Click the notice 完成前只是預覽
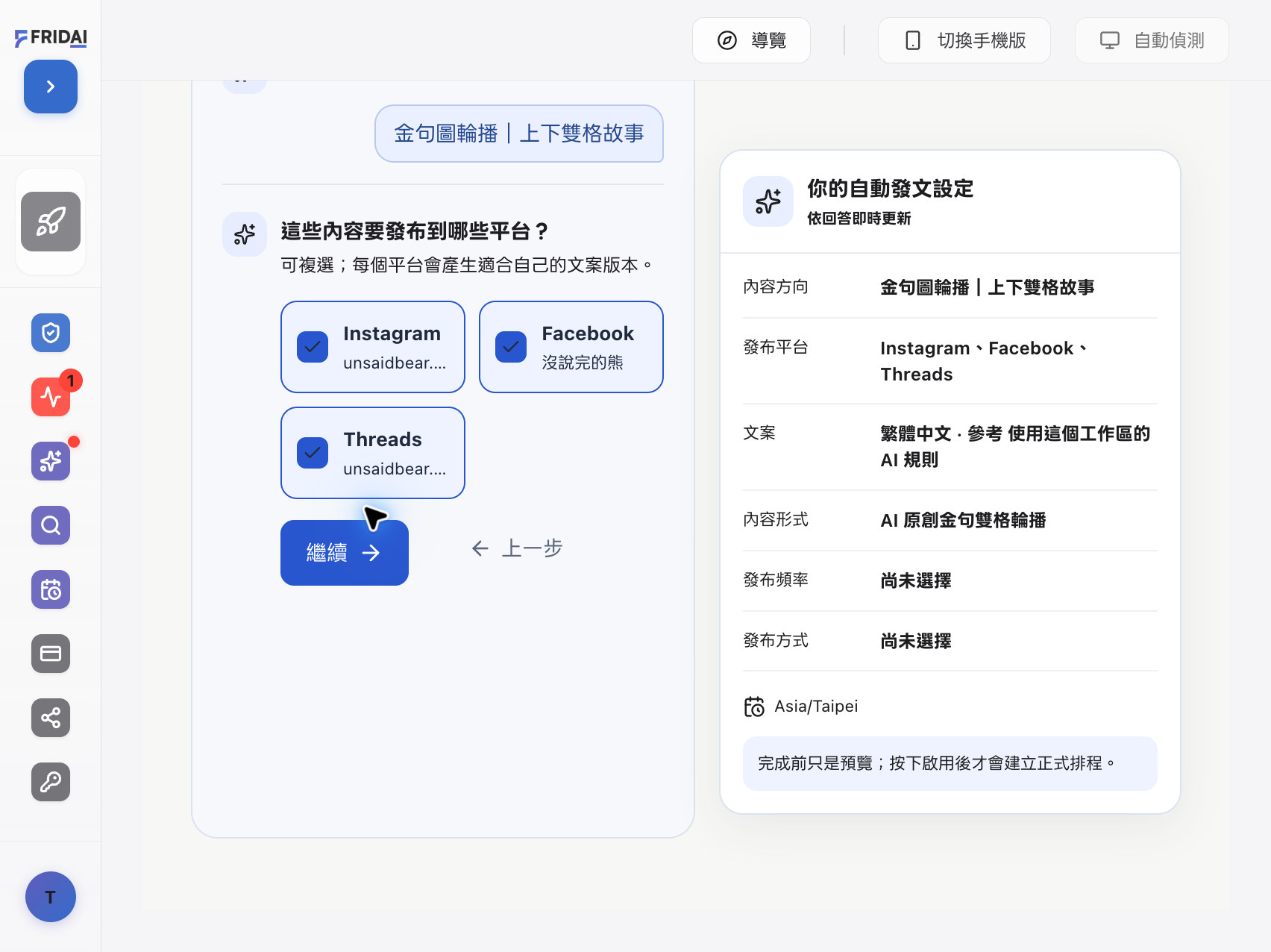 950,763
